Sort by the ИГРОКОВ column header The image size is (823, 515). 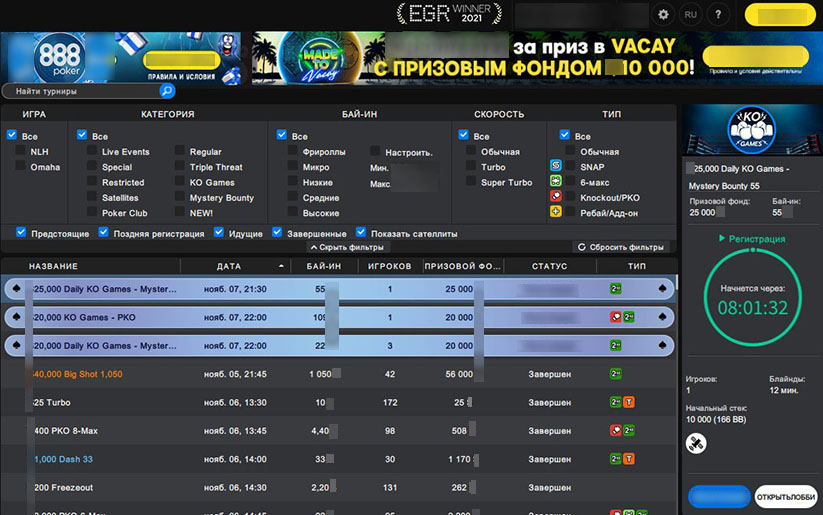click(x=389, y=266)
